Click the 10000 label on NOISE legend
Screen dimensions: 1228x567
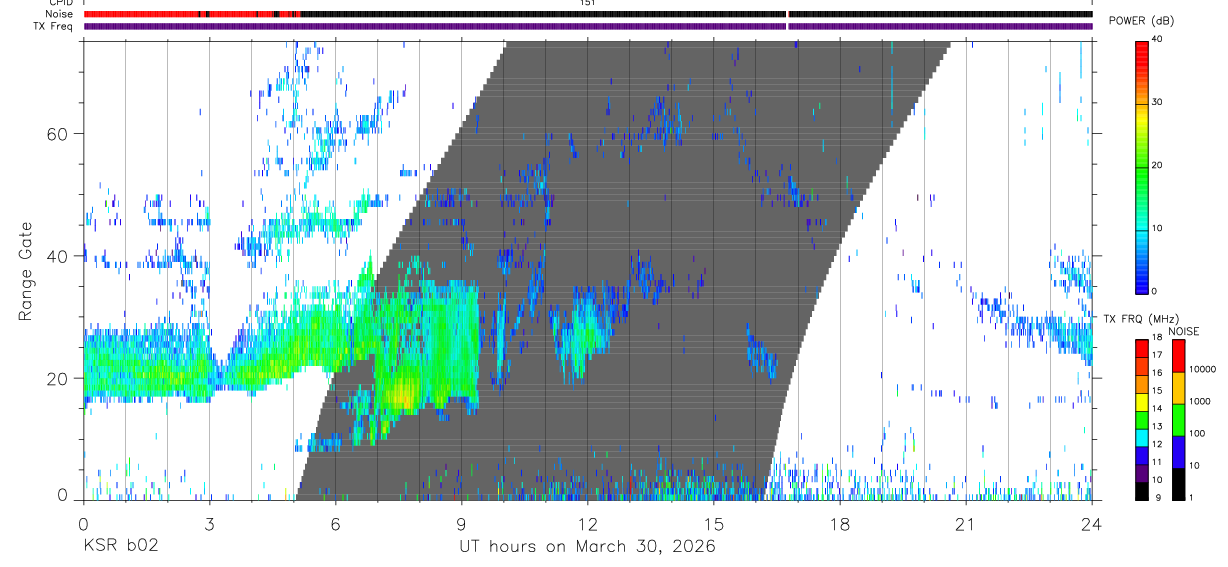(x=1202, y=369)
